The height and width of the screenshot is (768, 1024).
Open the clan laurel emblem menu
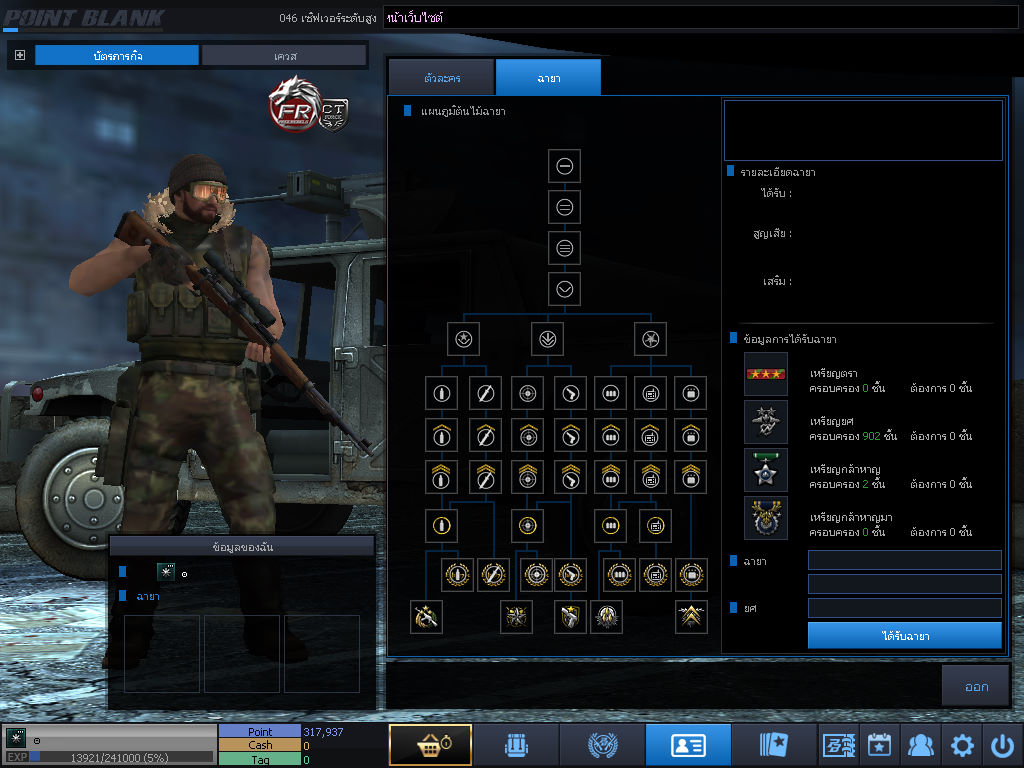[602, 744]
